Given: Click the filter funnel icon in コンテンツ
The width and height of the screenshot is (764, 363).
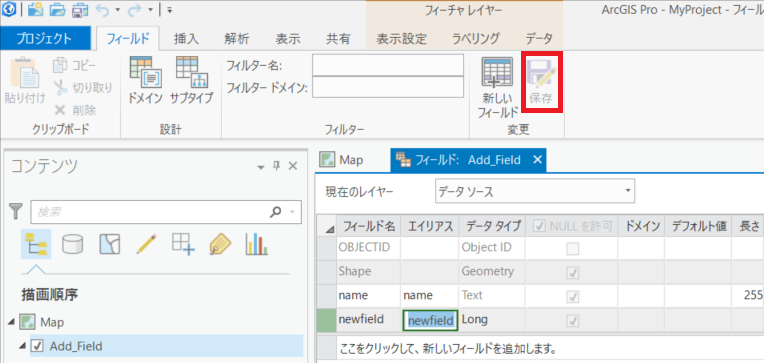Looking at the screenshot, I should coord(16,212).
